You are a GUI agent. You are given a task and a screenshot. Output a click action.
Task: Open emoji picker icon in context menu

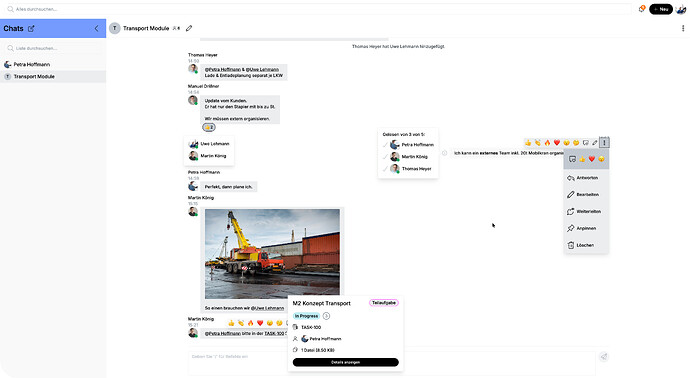[572, 159]
